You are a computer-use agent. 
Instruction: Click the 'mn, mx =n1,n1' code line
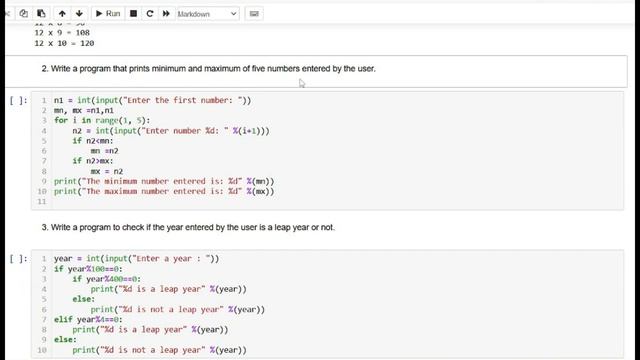click(x=84, y=110)
